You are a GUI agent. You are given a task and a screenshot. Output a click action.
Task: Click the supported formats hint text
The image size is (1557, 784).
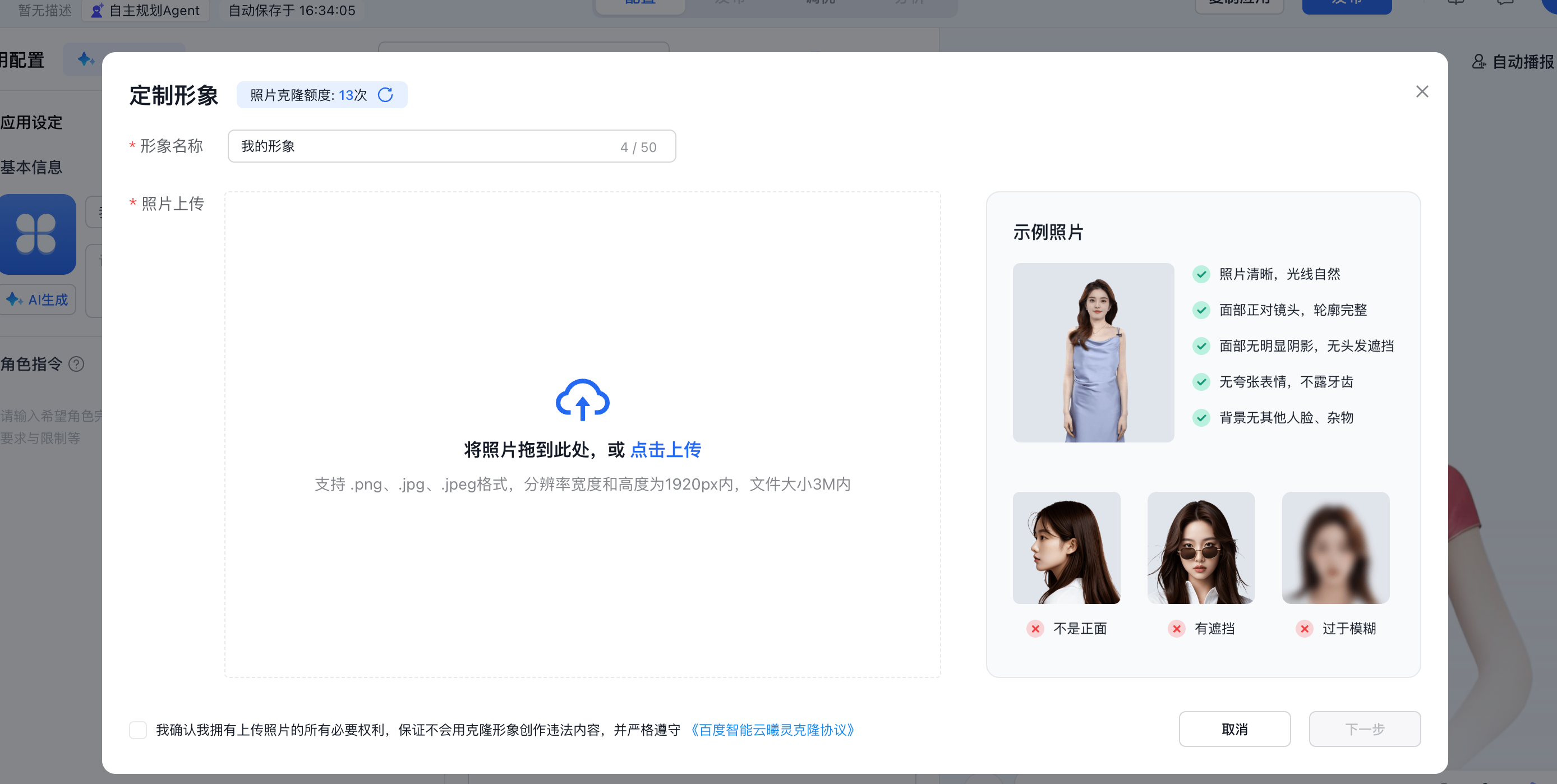click(582, 484)
